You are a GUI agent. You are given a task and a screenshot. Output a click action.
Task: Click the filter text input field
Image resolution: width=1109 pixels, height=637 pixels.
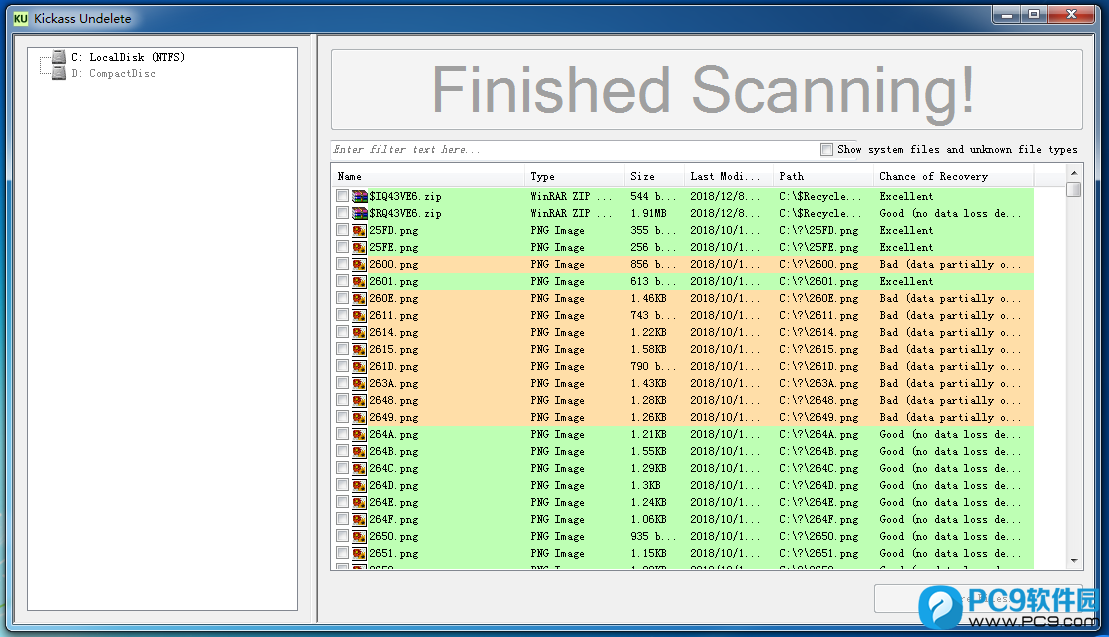pyautogui.click(x=574, y=150)
